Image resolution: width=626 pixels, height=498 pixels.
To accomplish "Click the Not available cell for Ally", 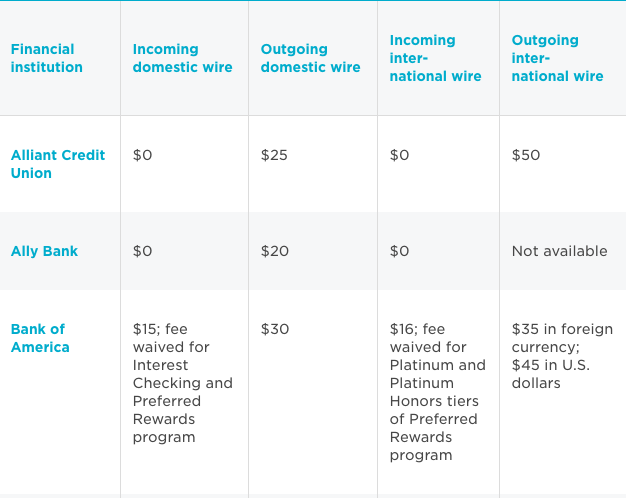I will click(x=559, y=251).
